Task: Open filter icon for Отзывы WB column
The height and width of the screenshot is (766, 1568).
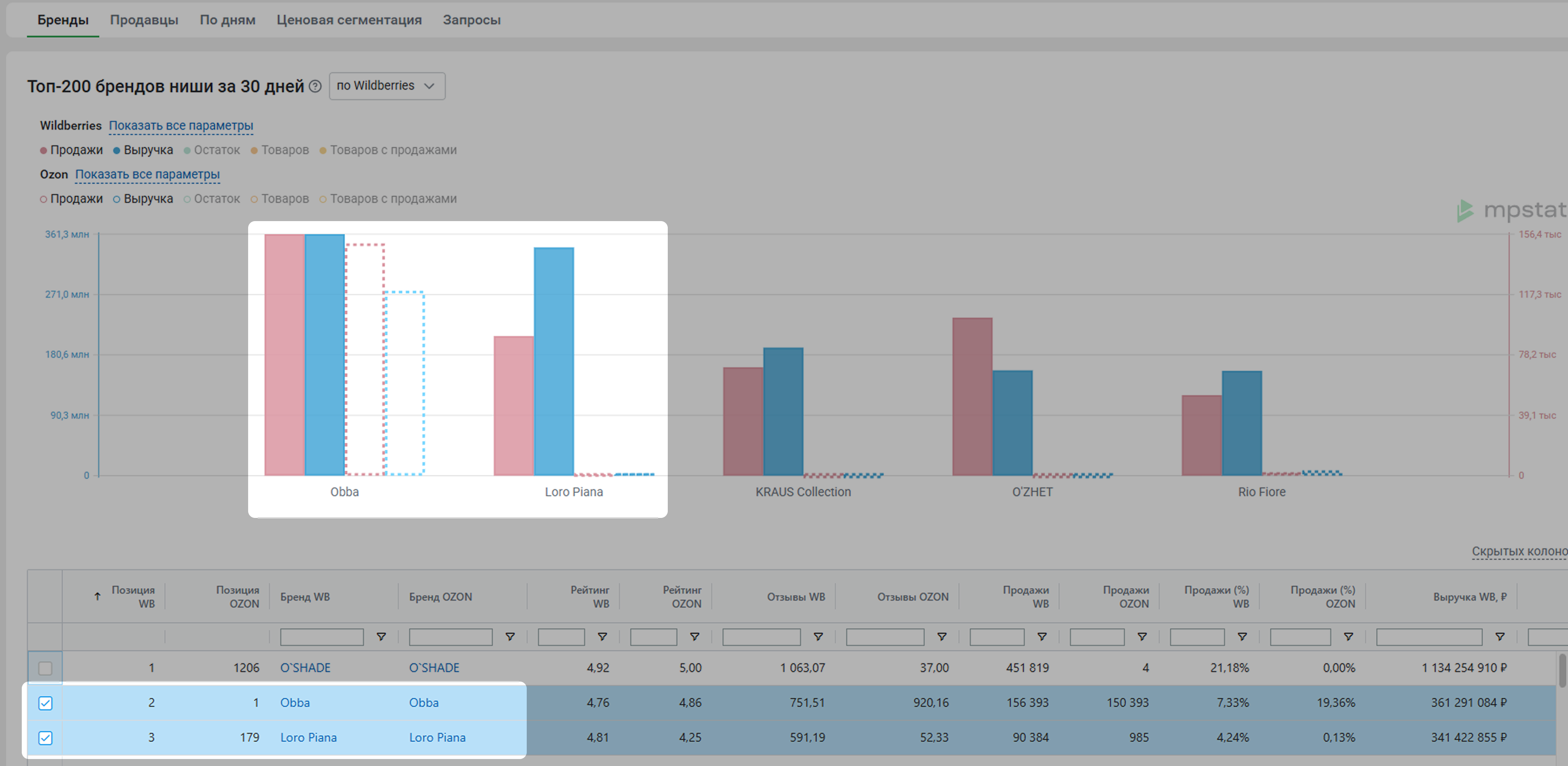Action: pyautogui.click(x=818, y=637)
